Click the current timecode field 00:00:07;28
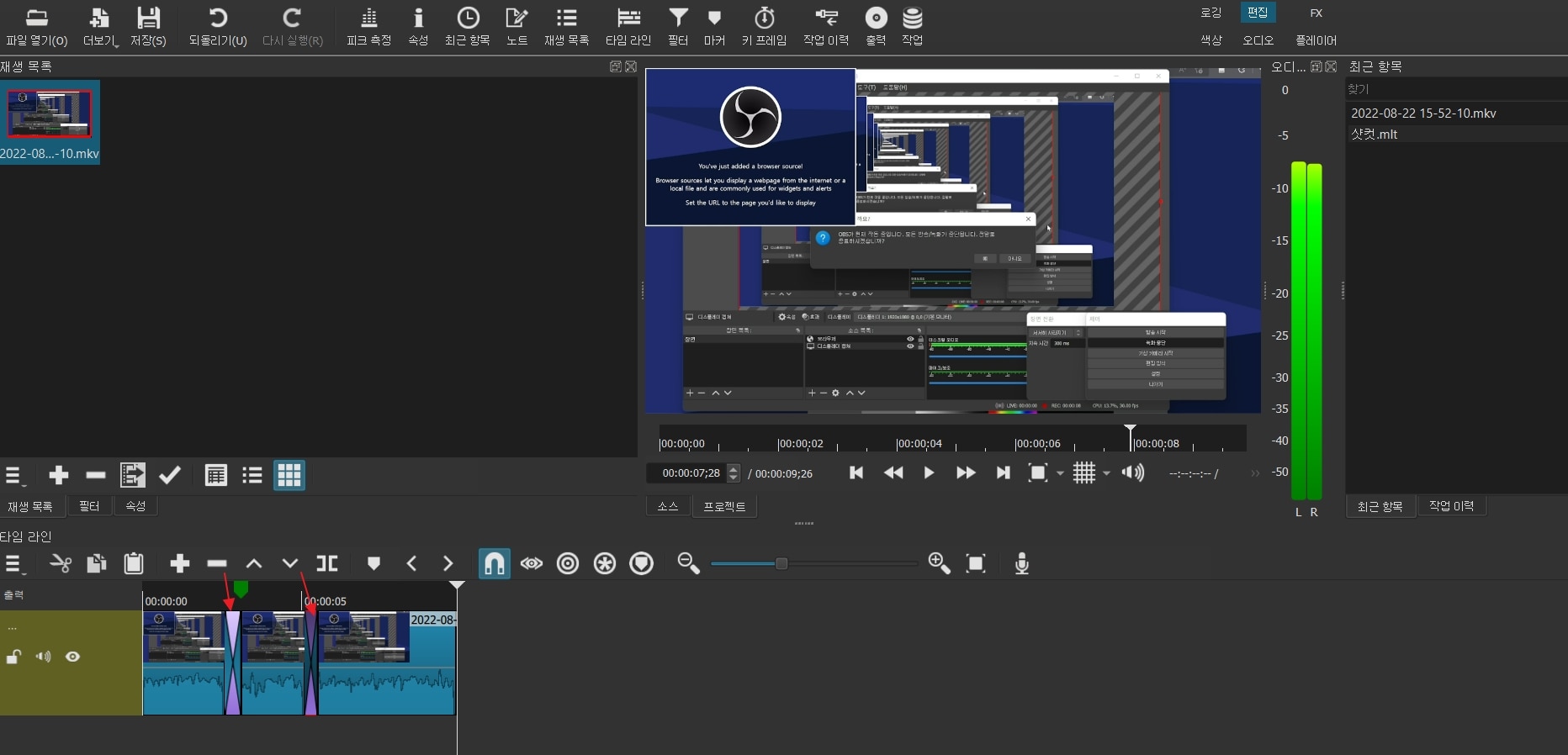This screenshot has height=755, width=1568. point(686,473)
